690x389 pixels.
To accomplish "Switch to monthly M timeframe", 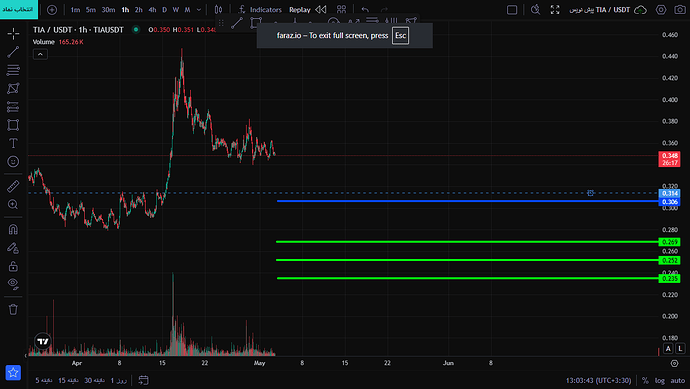I will [x=187, y=10].
